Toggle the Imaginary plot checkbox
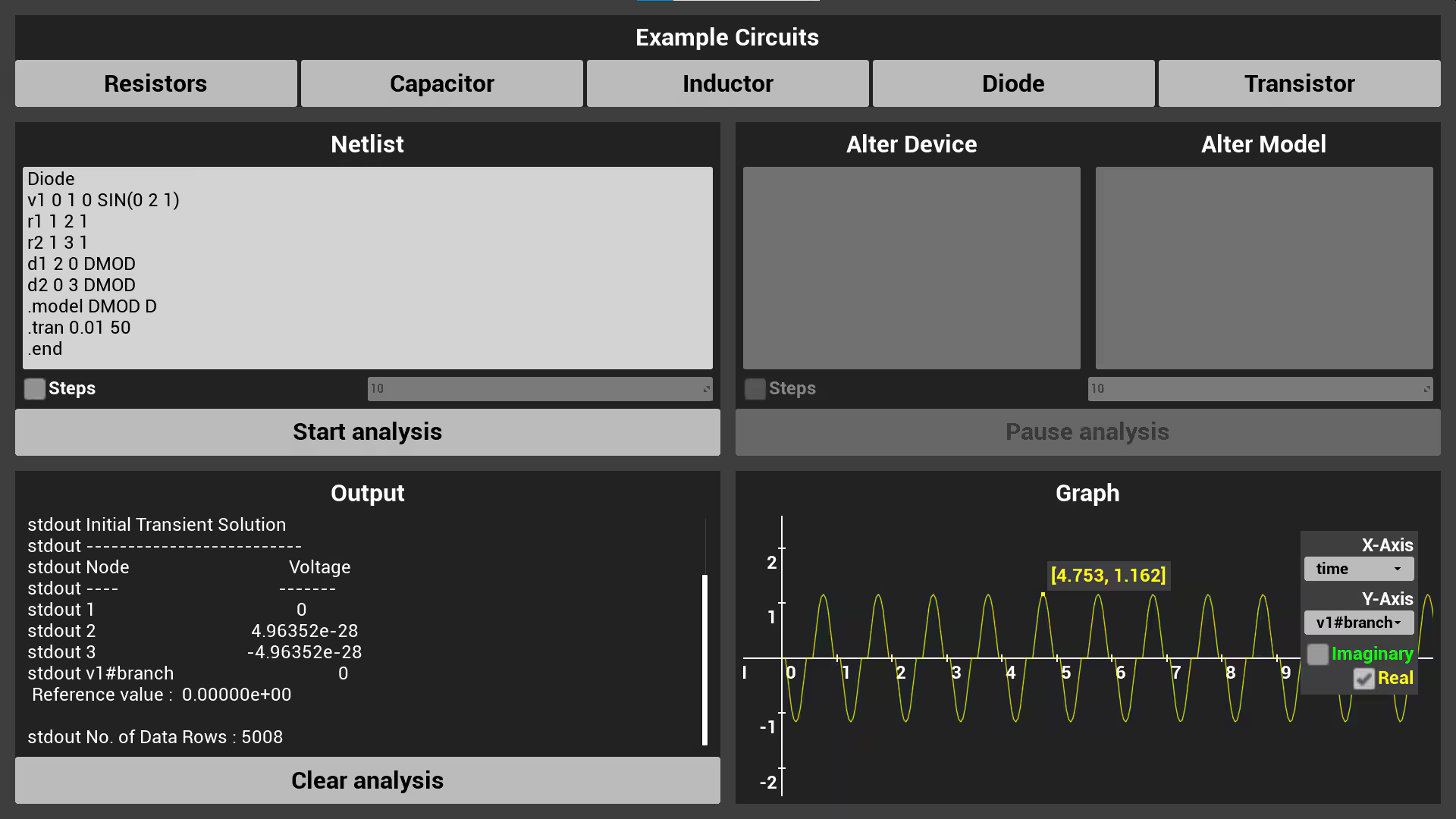Screen dimensions: 1456x819 1318,654
